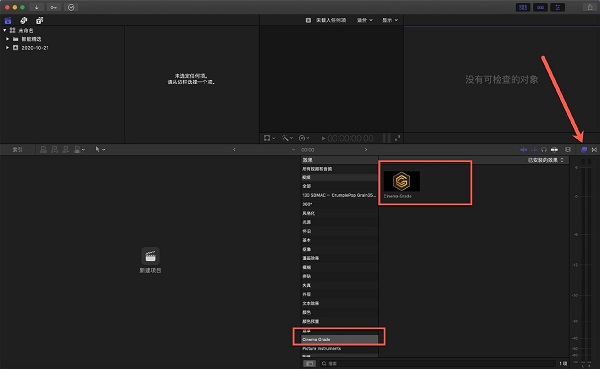The width and height of the screenshot is (600, 369).
Task: Select the CrumplePop Grain35 category
Action: tap(339, 195)
